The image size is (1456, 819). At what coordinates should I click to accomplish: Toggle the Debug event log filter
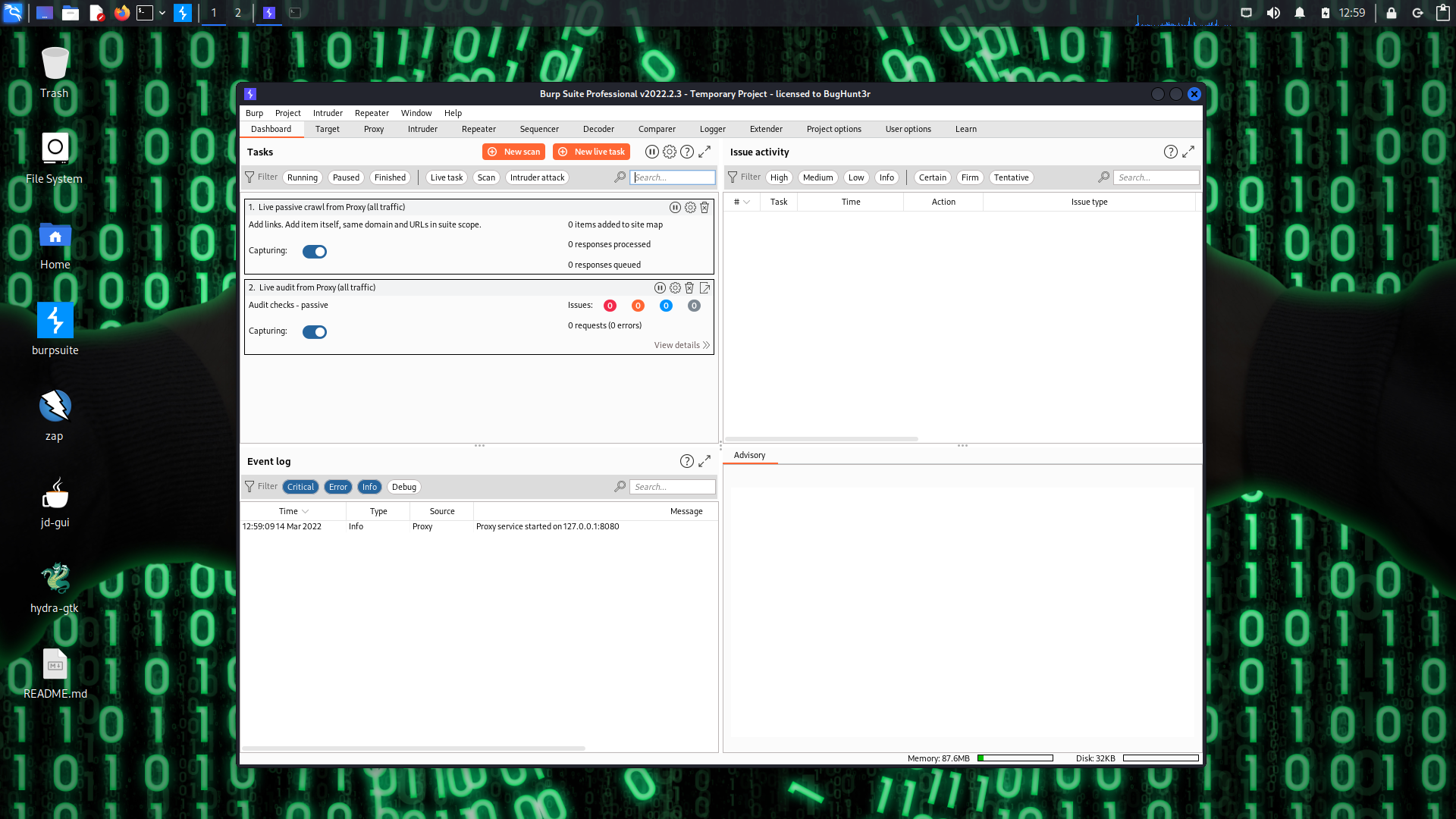pyautogui.click(x=404, y=487)
